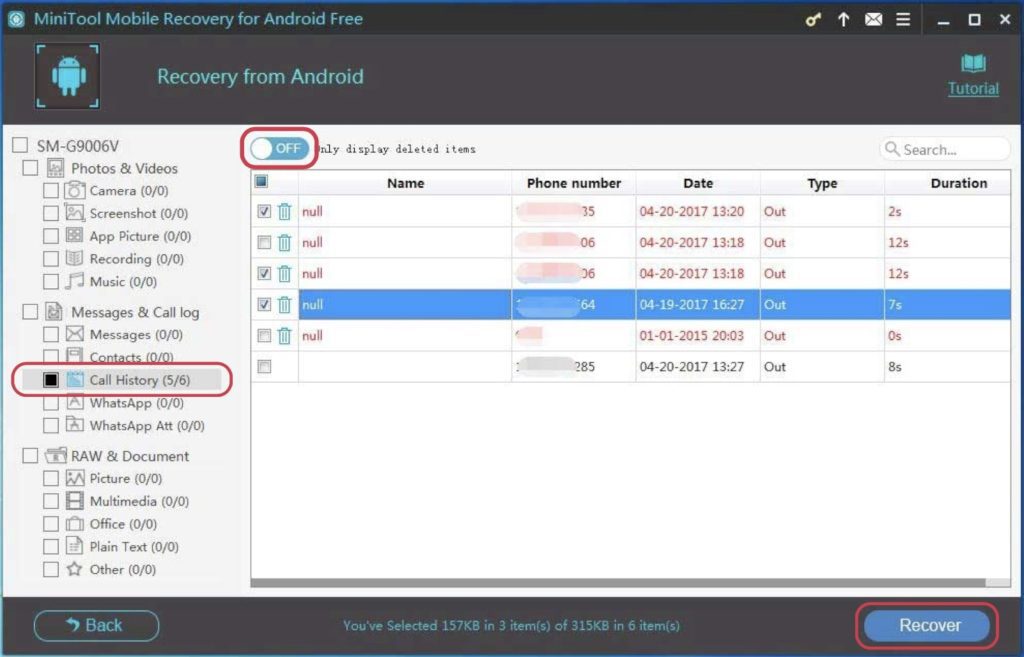Image resolution: width=1024 pixels, height=657 pixels.
Task: Select Messages (0/0) in the tree
Action: point(136,334)
